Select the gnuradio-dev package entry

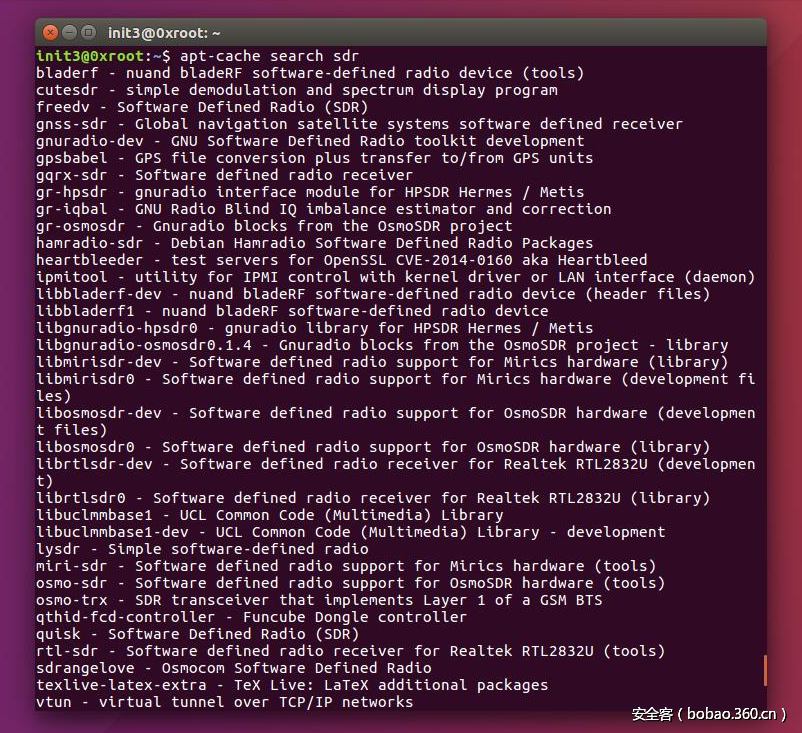(310, 141)
